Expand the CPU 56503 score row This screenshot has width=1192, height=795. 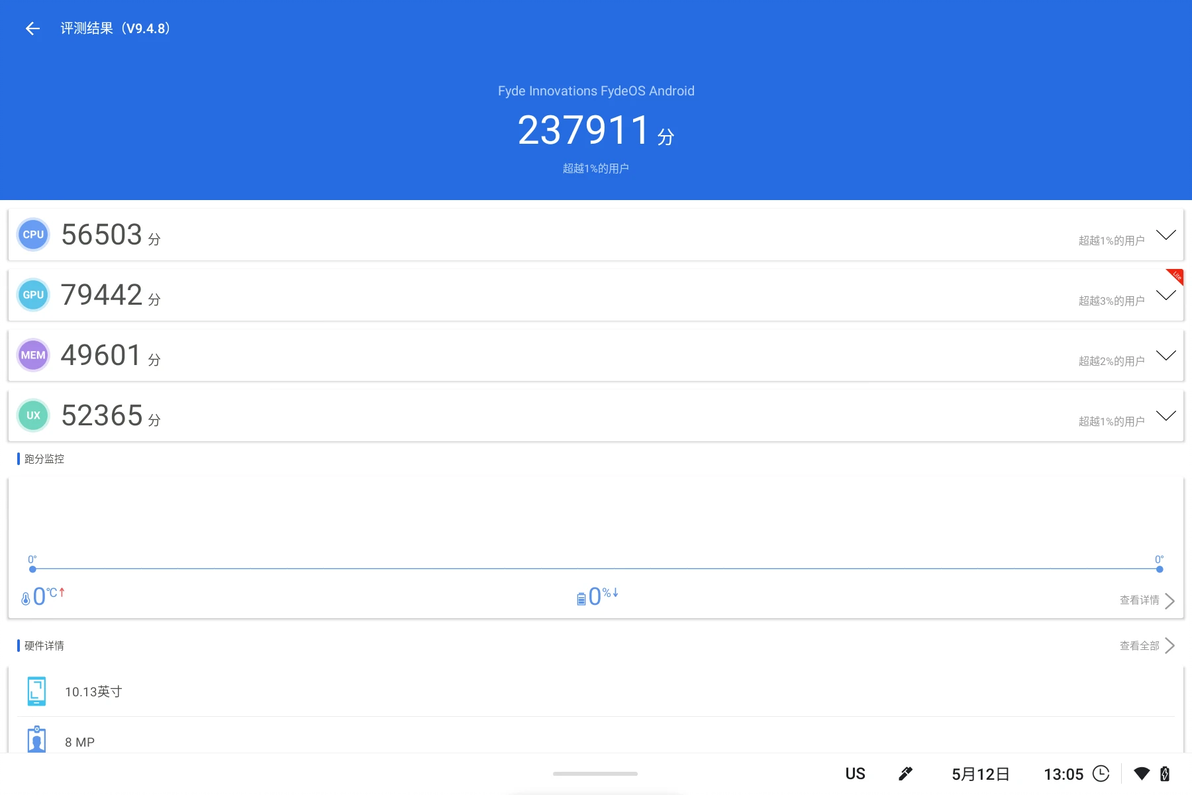tap(1165, 235)
